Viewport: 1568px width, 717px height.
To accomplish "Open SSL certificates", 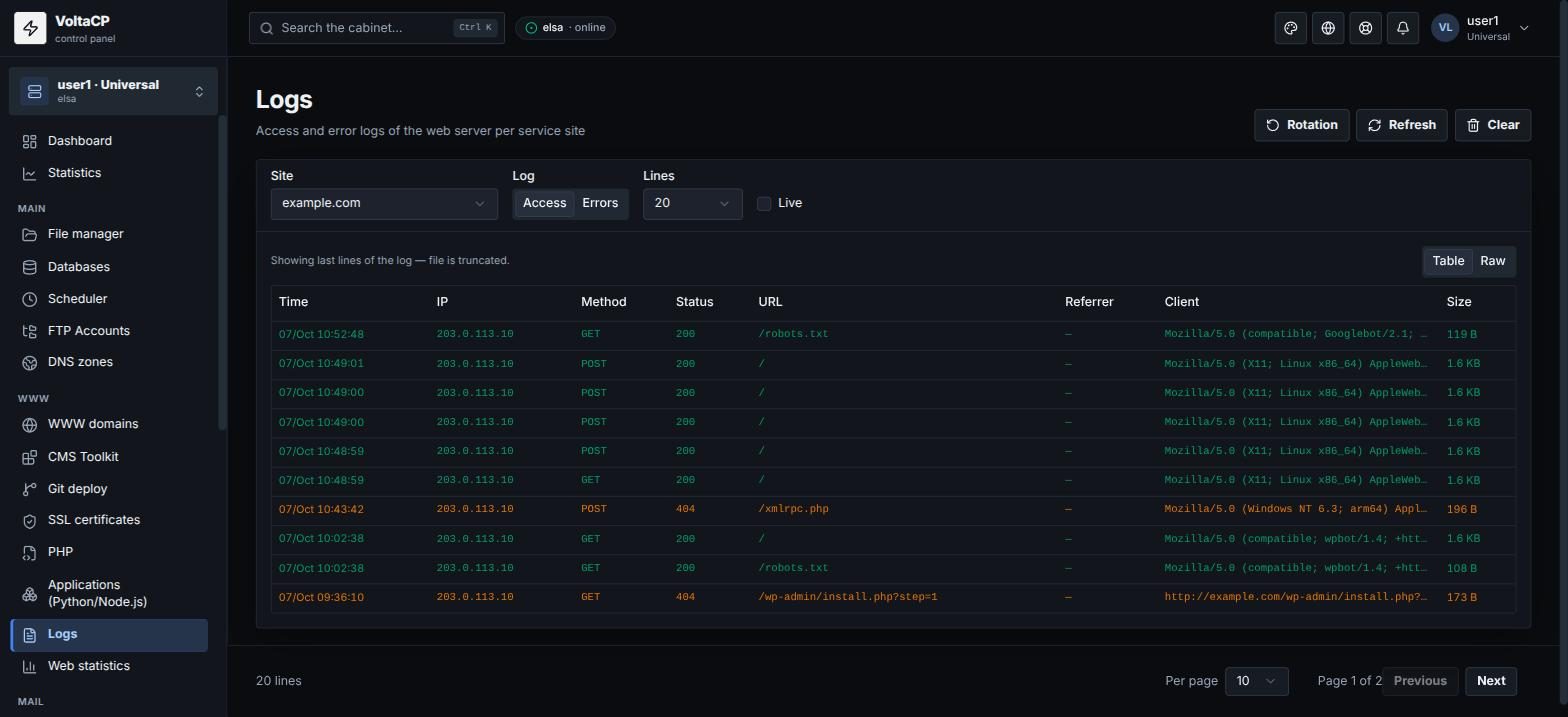I will coord(109,520).
